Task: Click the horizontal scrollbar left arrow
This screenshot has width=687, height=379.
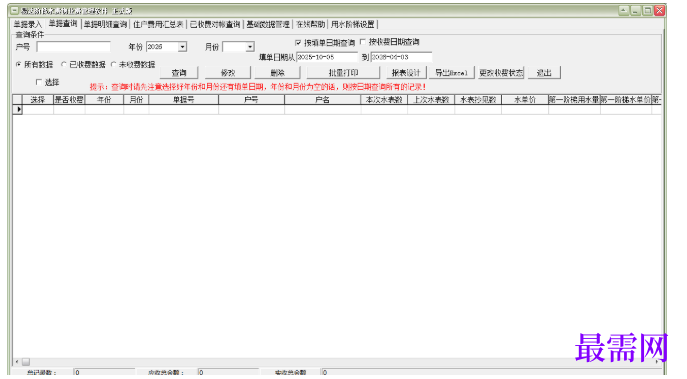Action: point(17,362)
